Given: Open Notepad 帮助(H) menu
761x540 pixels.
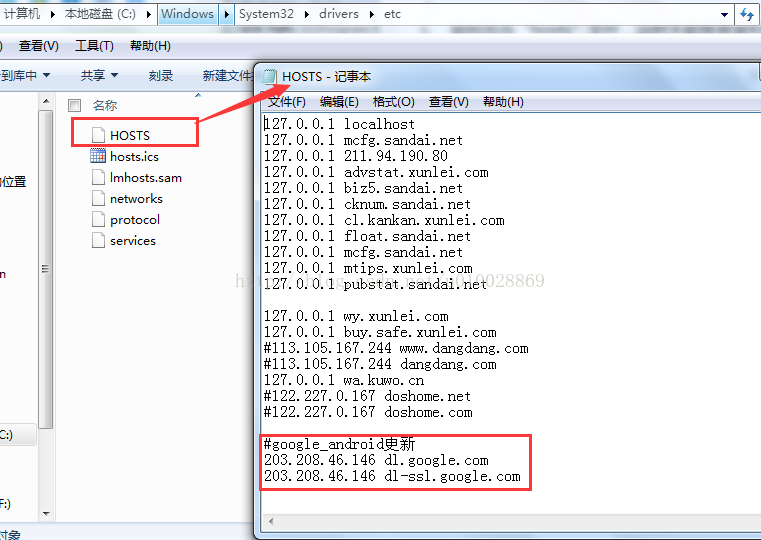Looking at the screenshot, I should point(503,102).
